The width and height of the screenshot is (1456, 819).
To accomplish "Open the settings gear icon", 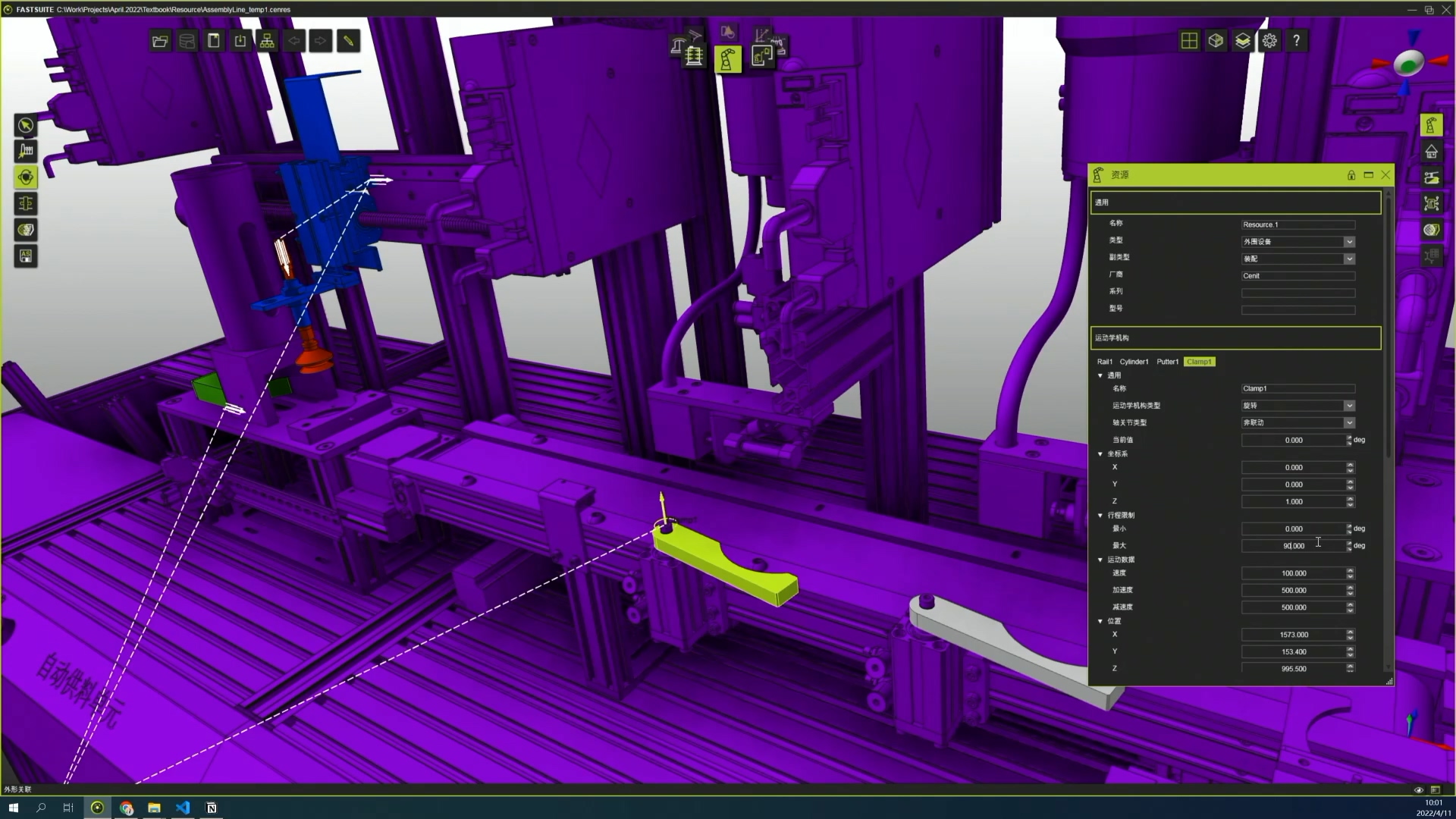I will click(1269, 41).
